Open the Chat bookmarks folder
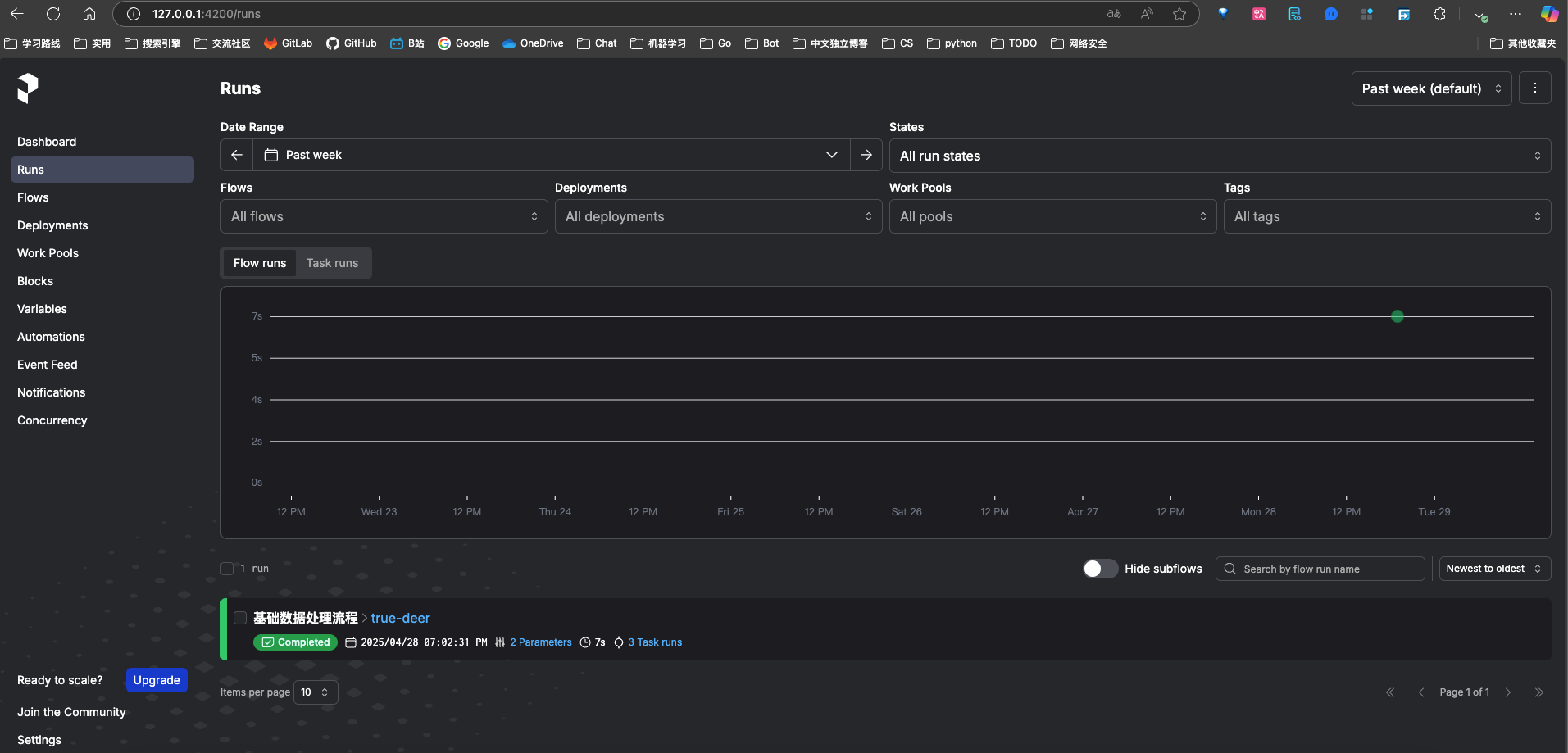1568x753 pixels. [597, 43]
